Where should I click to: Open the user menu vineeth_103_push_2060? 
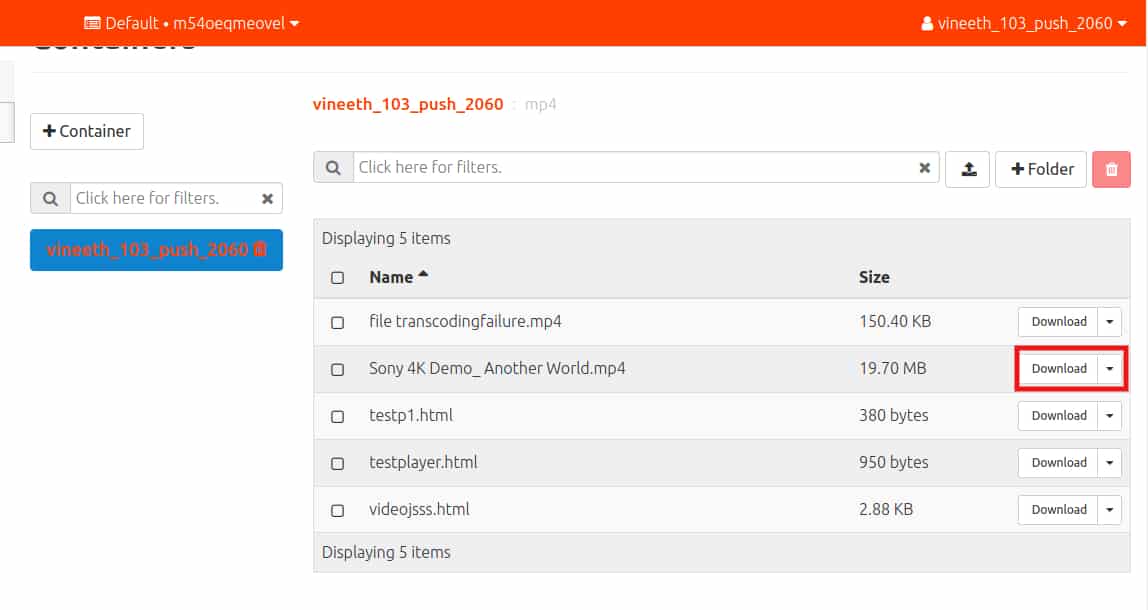click(x=1023, y=23)
